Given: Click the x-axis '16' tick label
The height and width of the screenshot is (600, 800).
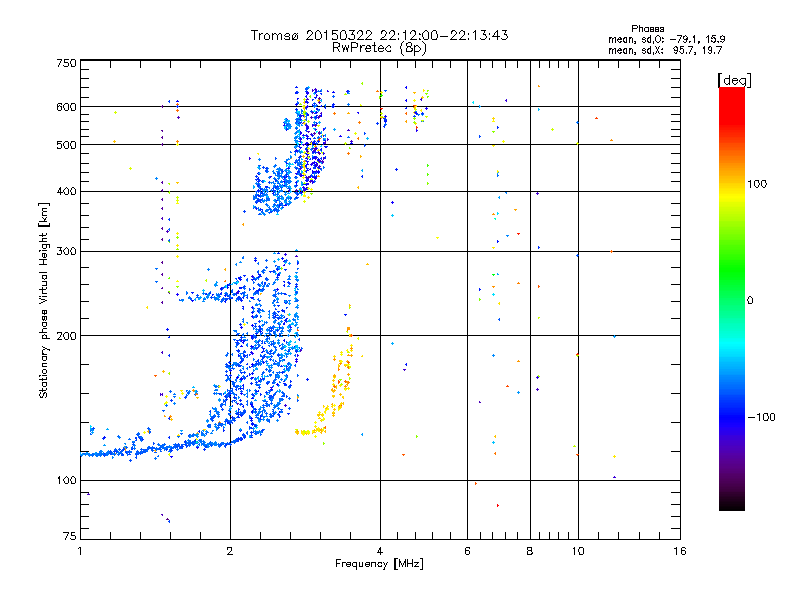Looking at the screenshot, I should pyautogui.click(x=680, y=551).
